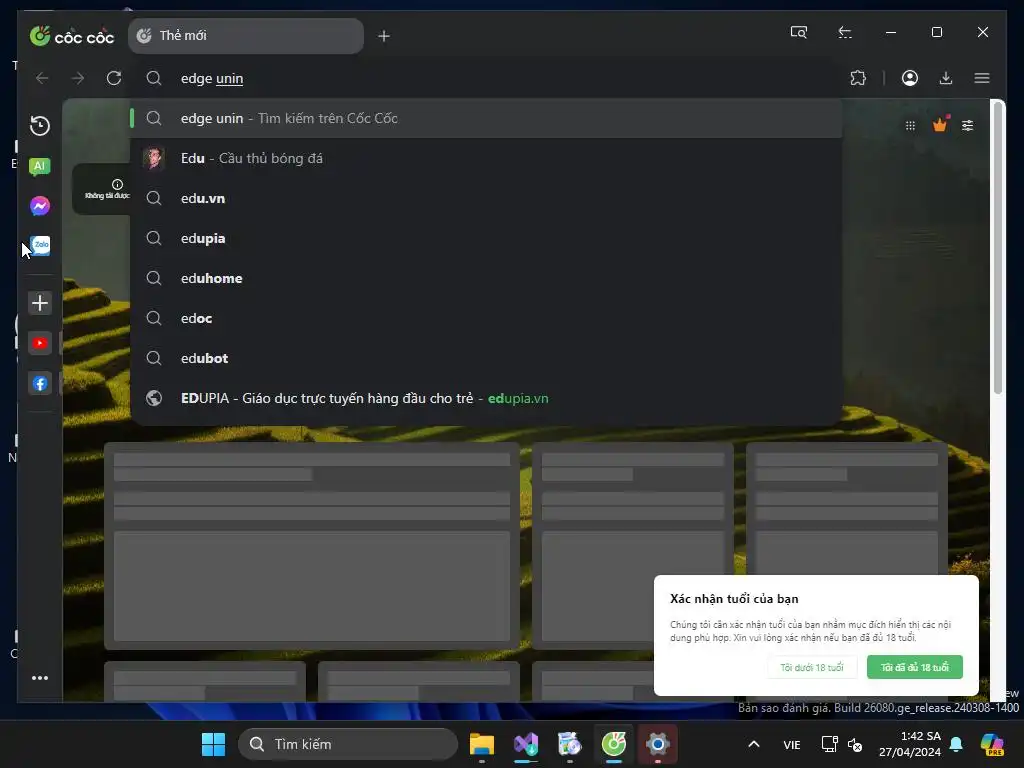
Task: Open the taskbar app left of Cốc Cốc
Action: coord(569,744)
